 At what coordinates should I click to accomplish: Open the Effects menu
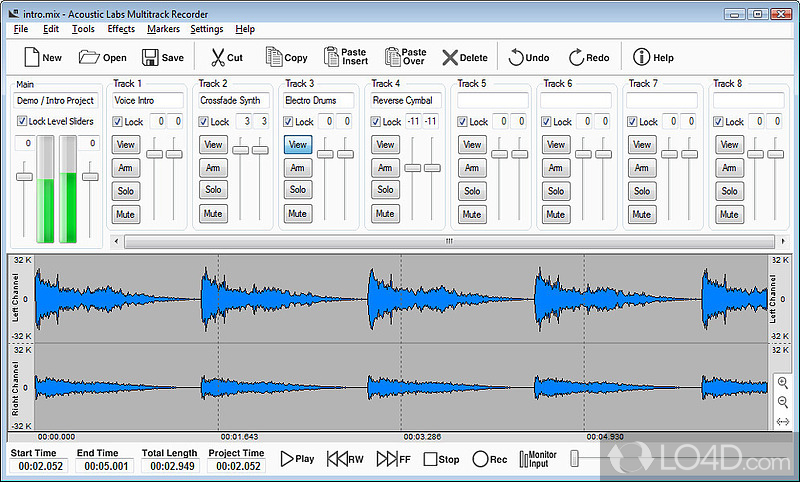121,29
